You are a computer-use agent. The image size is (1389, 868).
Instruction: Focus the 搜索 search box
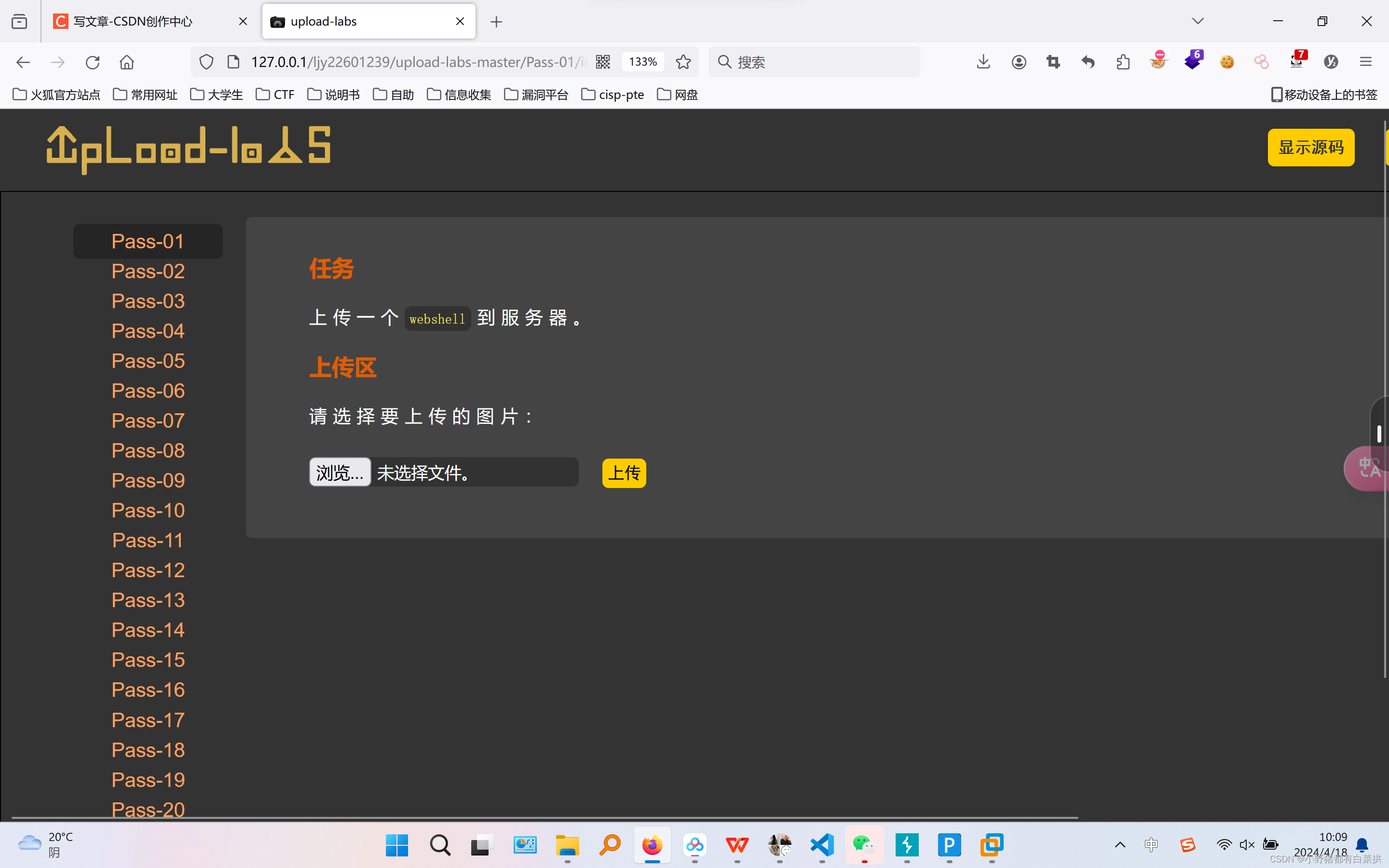click(x=814, y=62)
